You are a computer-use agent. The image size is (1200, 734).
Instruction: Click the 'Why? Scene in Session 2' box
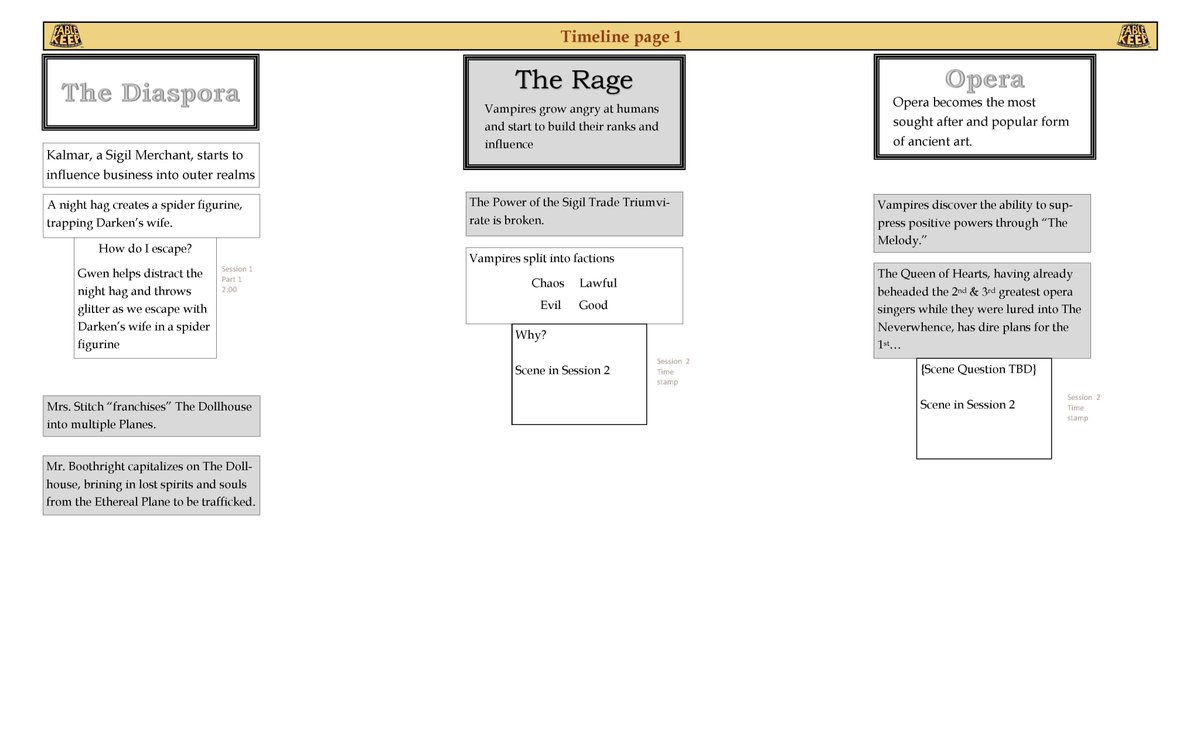(x=579, y=372)
